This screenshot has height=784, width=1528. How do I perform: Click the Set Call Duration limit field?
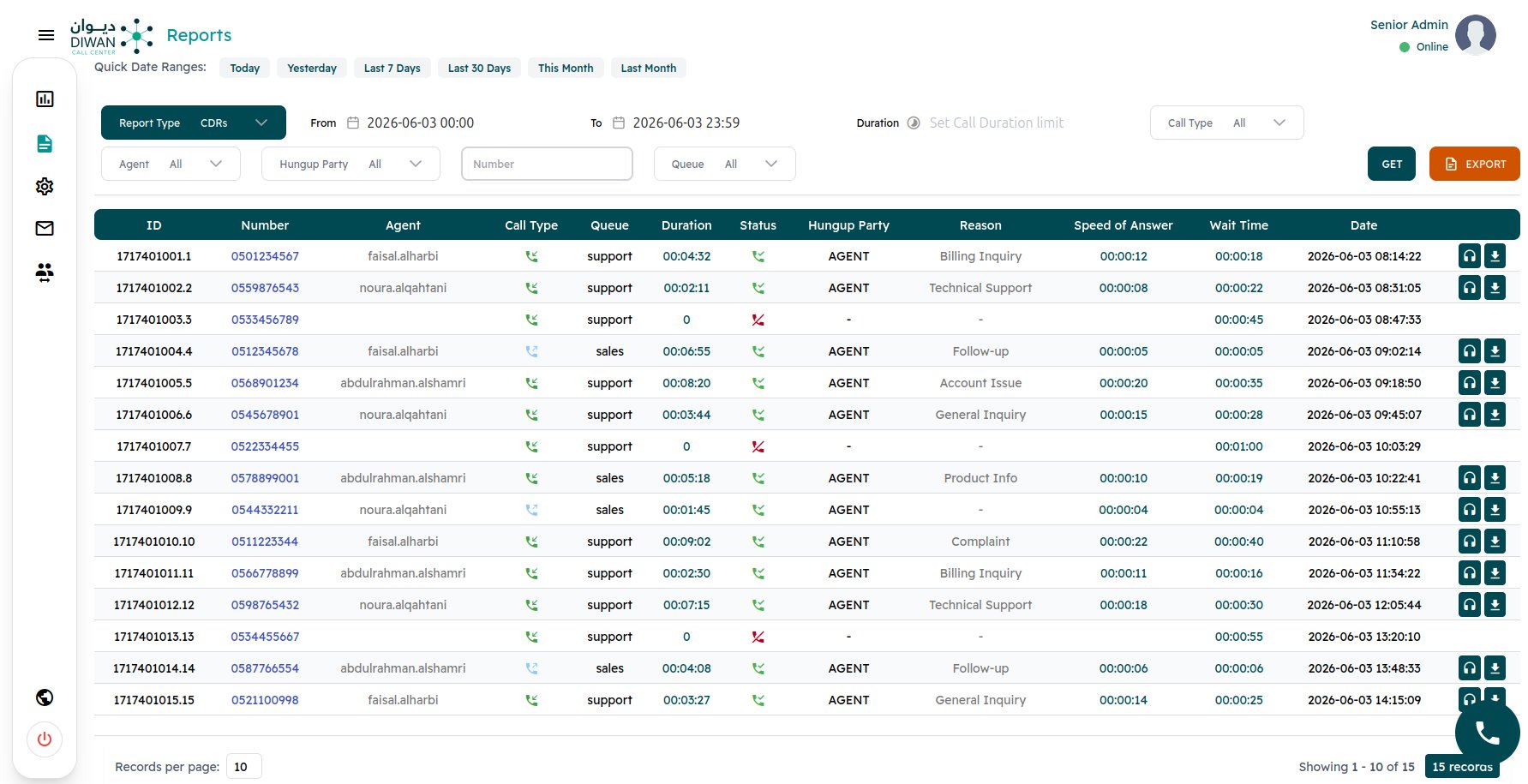[x=996, y=123]
